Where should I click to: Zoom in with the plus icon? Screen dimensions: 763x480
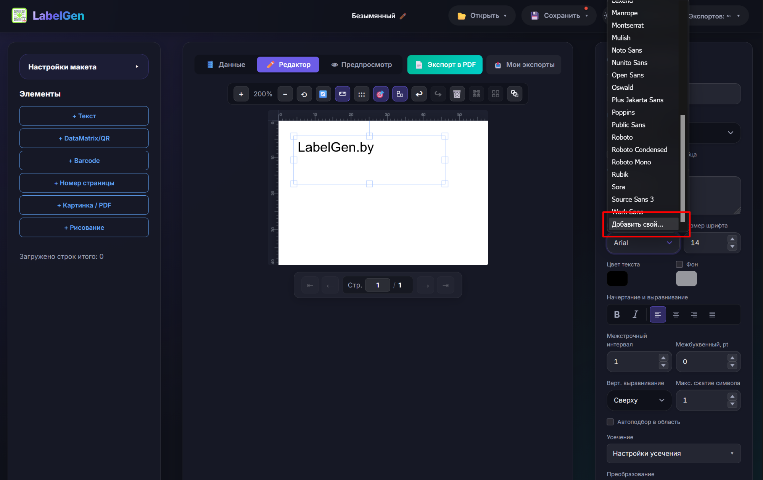click(x=241, y=94)
